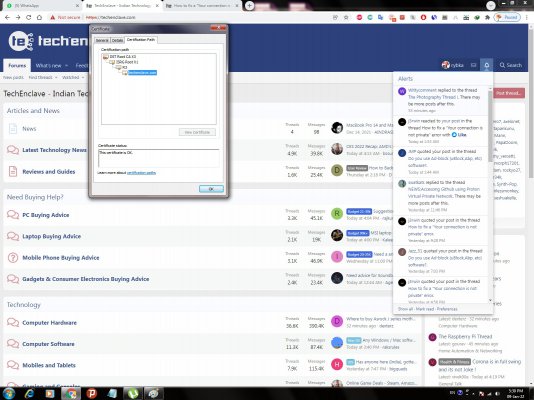Open The Raspberry Pi Thread link

pos(465,336)
